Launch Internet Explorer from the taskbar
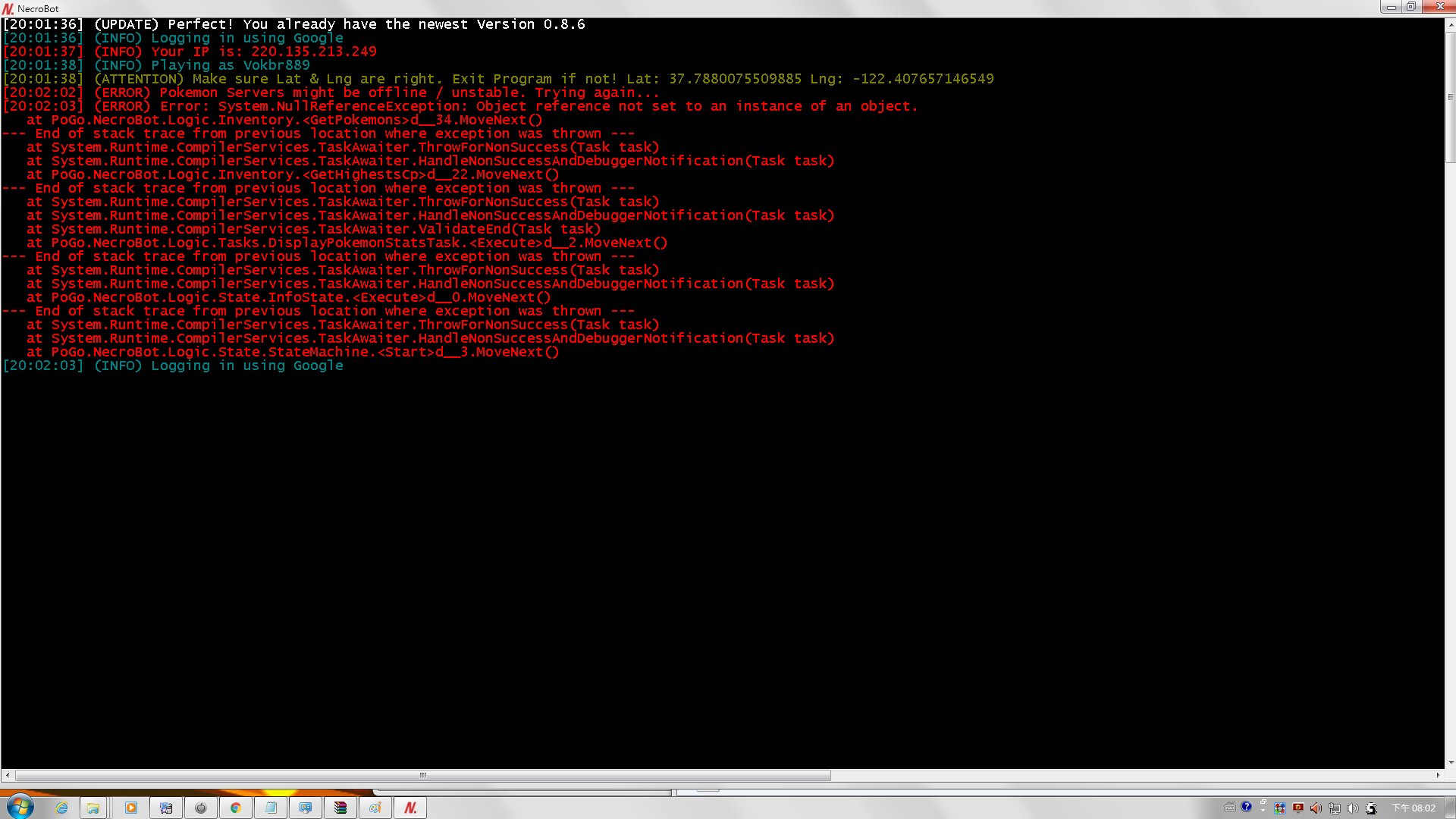This screenshot has height=819, width=1456. (x=61, y=808)
